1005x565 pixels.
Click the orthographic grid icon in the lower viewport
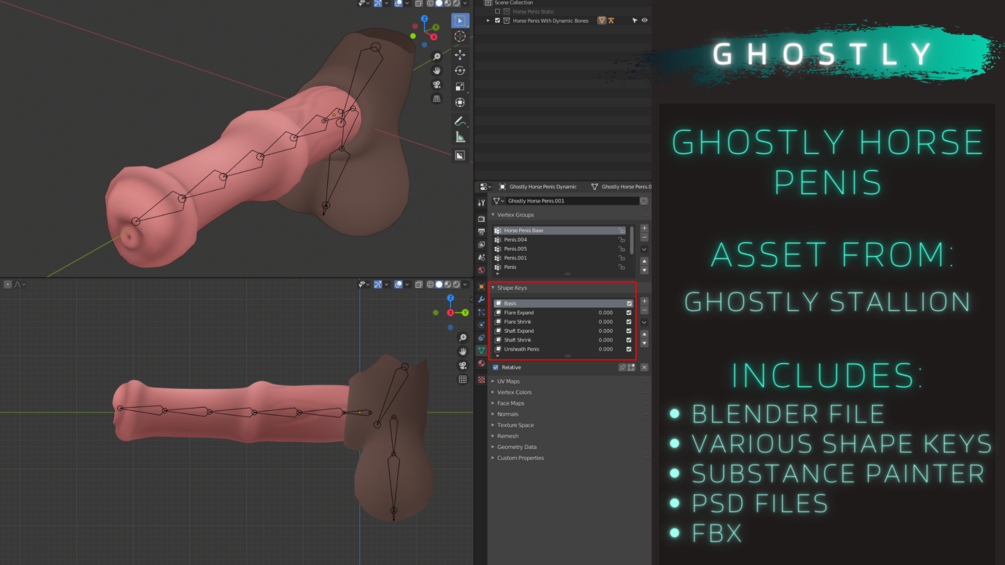click(463, 380)
